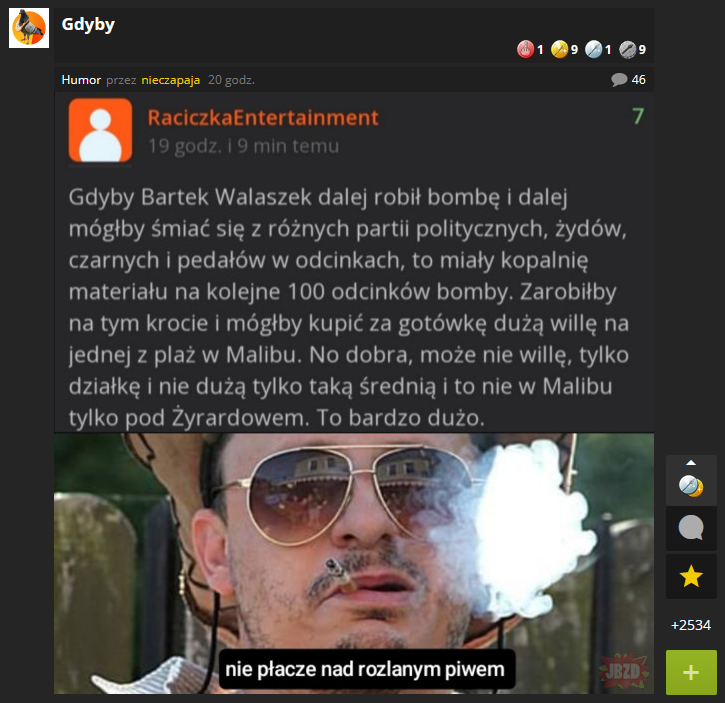Expand the award coins panel arrow
Image resolution: width=725 pixels, height=703 pixels.
pyautogui.click(x=691, y=462)
